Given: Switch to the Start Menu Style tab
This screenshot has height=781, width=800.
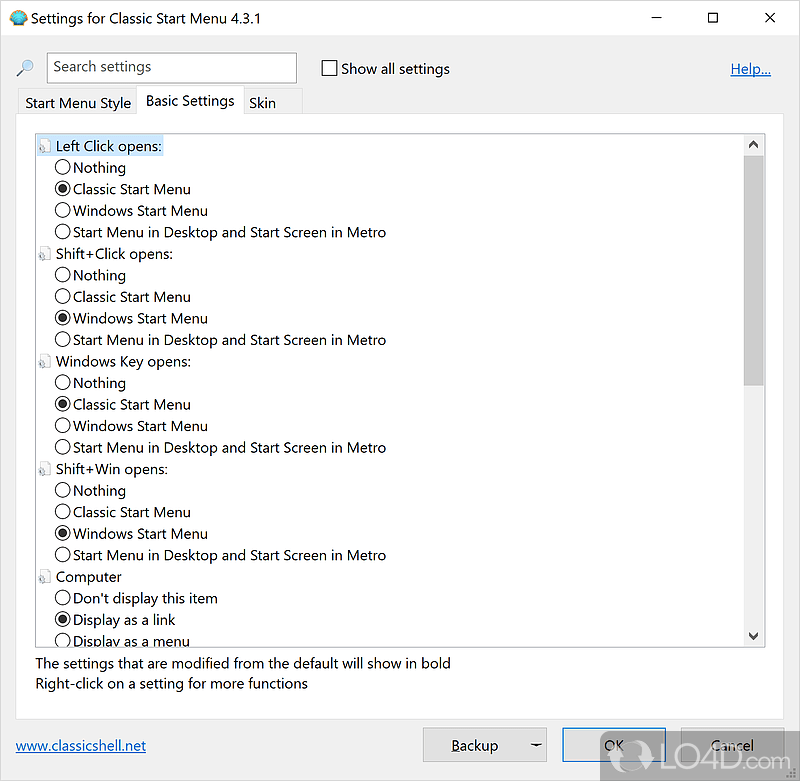Looking at the screenshot, I should (78, 103).
